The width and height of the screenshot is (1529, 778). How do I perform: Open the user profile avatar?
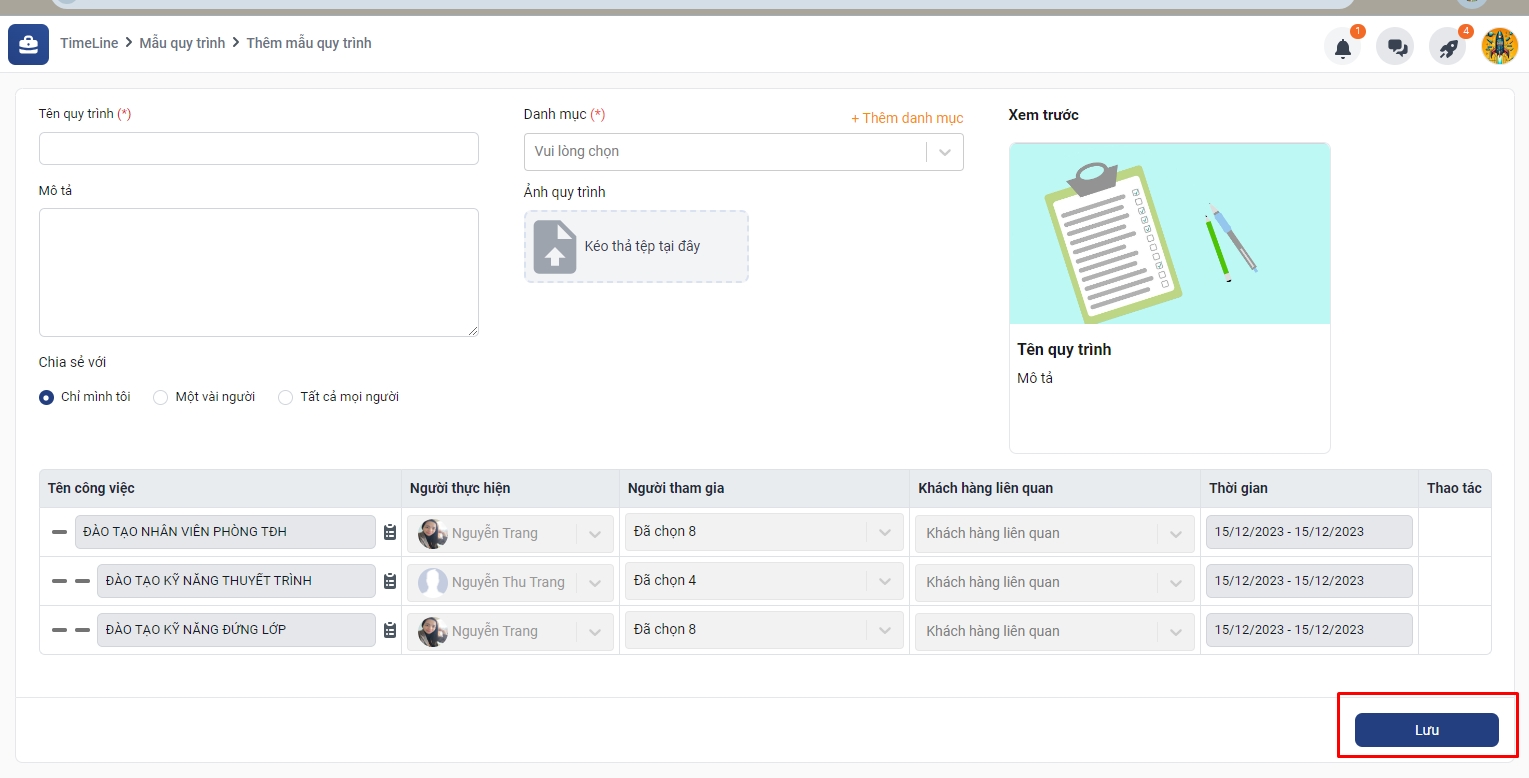1499,46
